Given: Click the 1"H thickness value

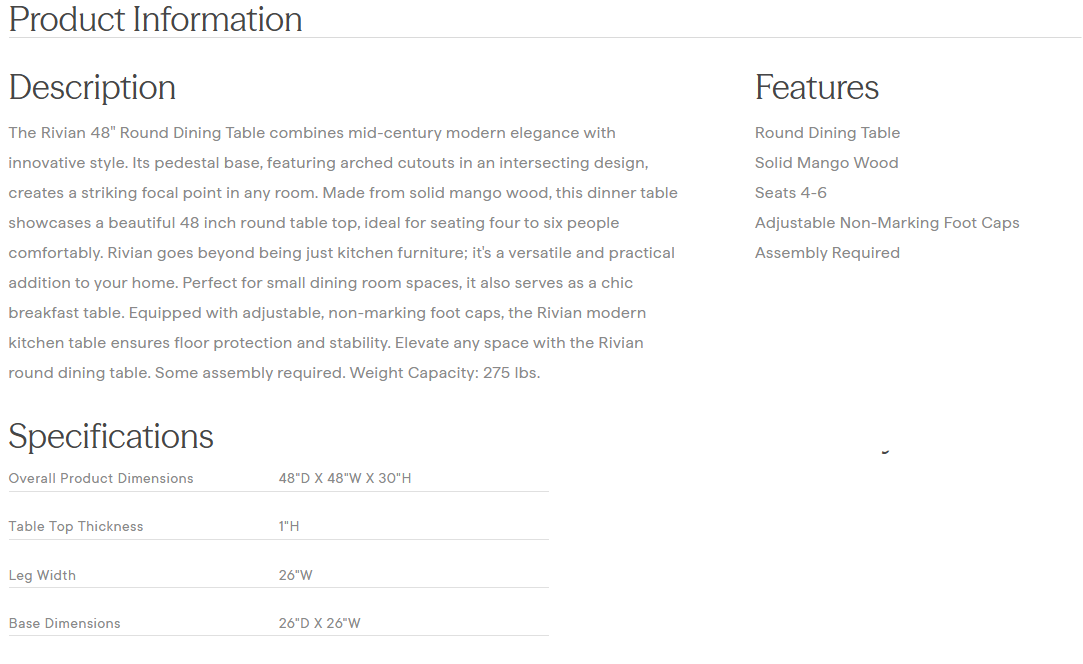Looking at the screenshot, I should (289, 527).
